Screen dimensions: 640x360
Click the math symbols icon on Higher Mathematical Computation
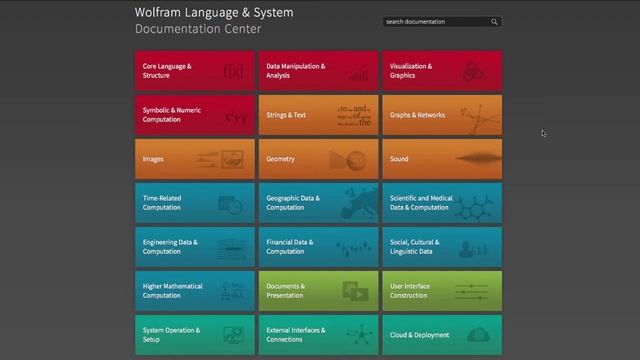click(x=233, y=291)
